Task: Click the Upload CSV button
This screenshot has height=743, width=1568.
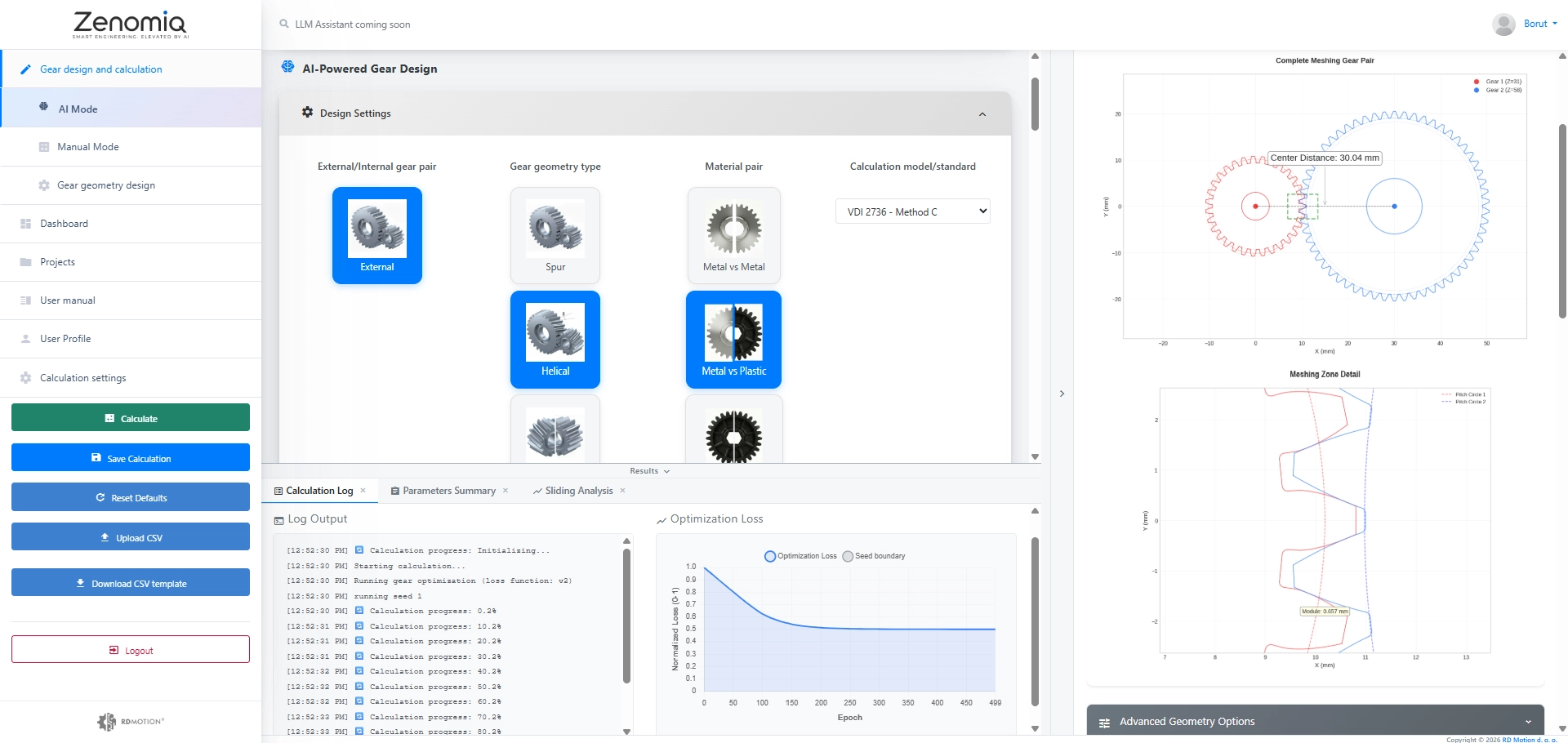Action: point(131,536)
